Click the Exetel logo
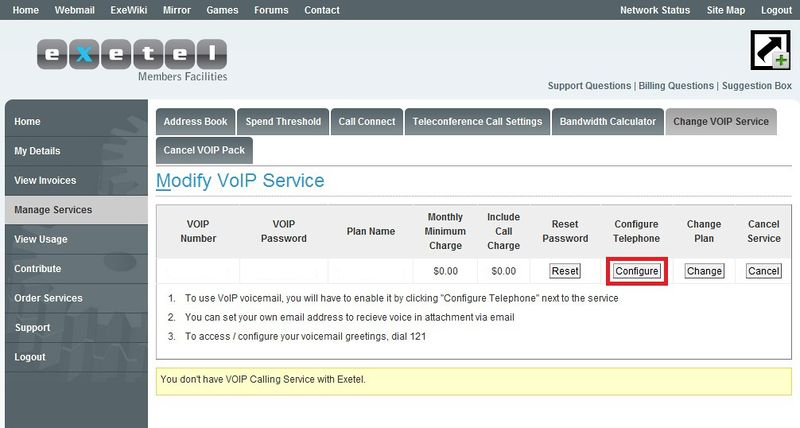This screenshot has width=800, height=428. click(132, 54)
